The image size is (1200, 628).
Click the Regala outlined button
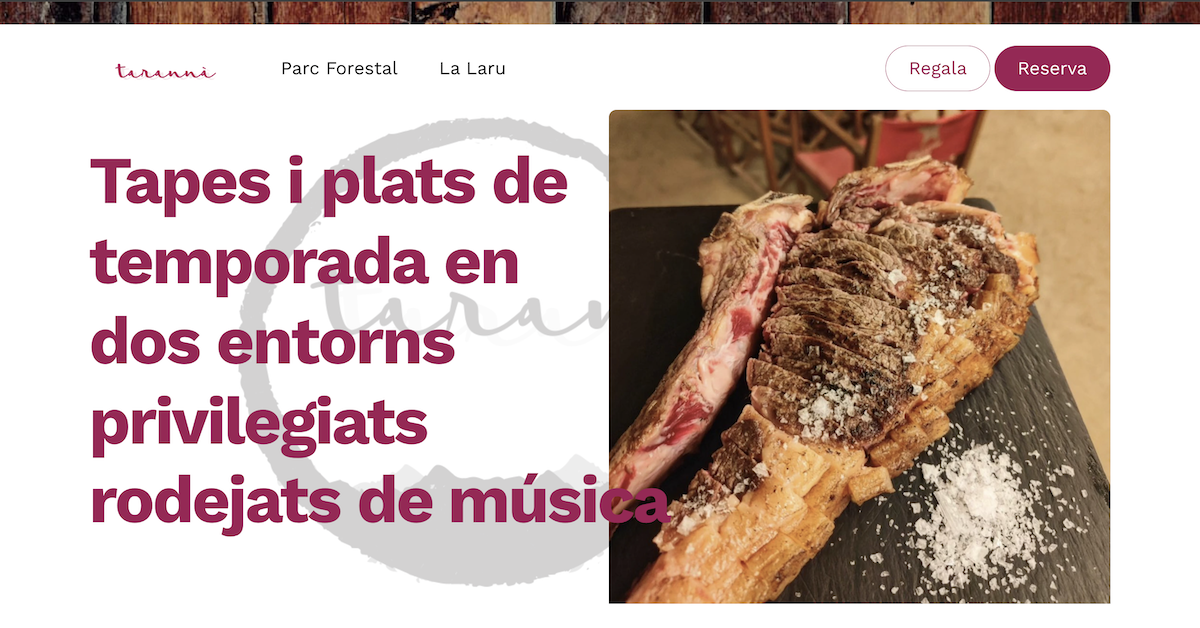pyautogui.click(x=937, y=68)
